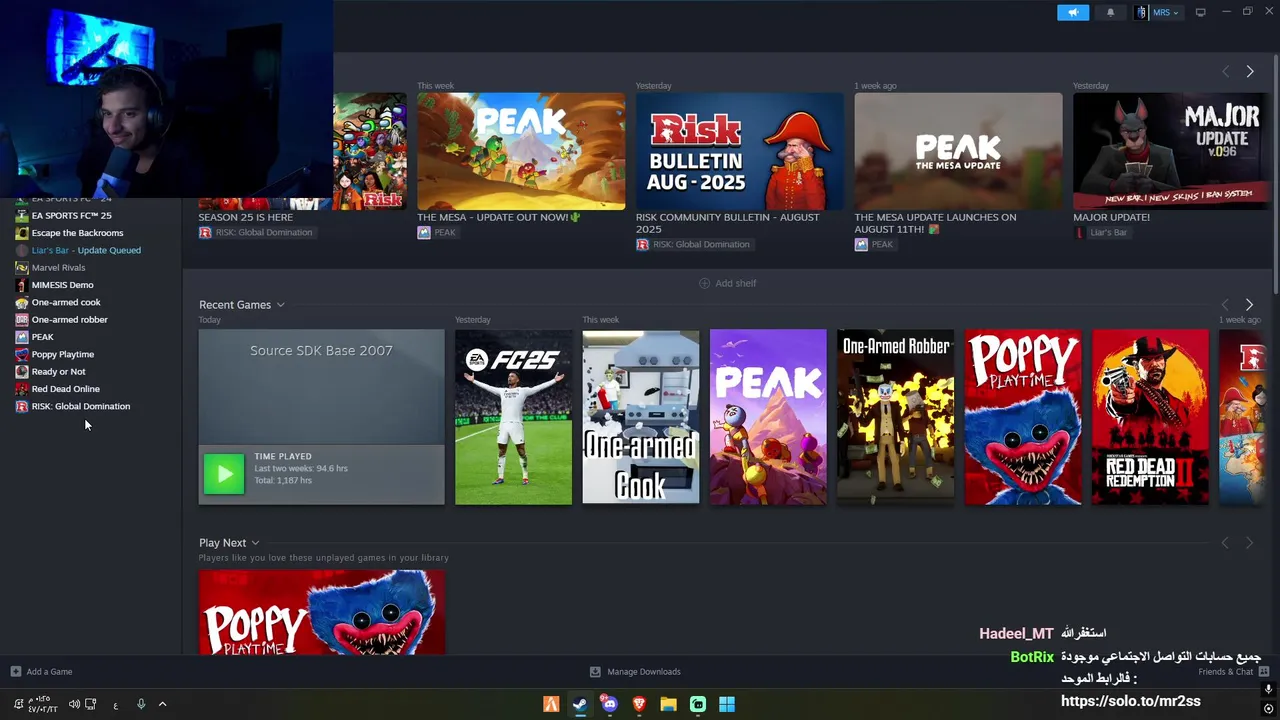The height and width of the screenshot is (720, 1280).
Task: Click the taskbar network icon
Action: click(x=91, y=704)
